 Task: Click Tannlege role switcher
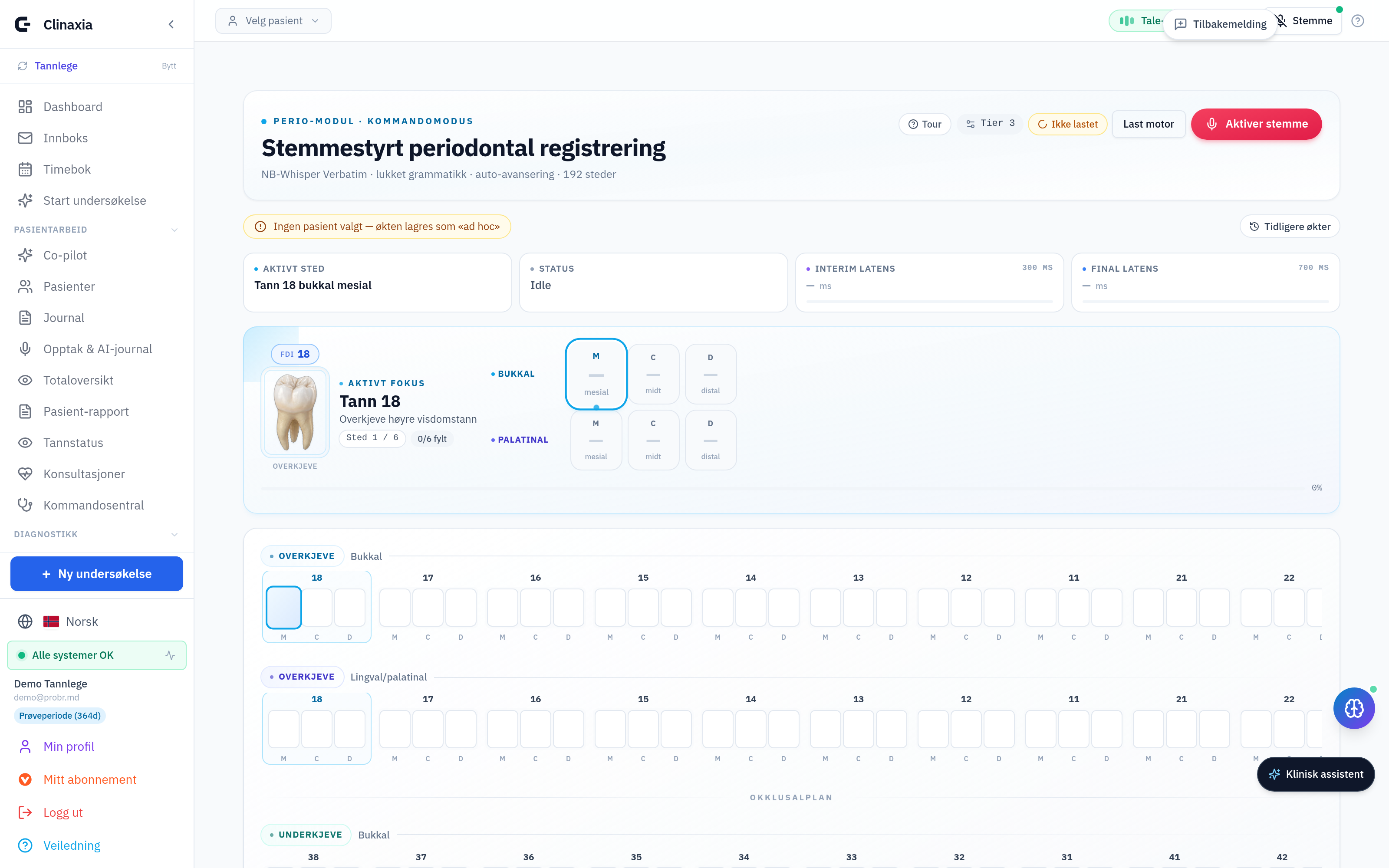coord(56,66)
